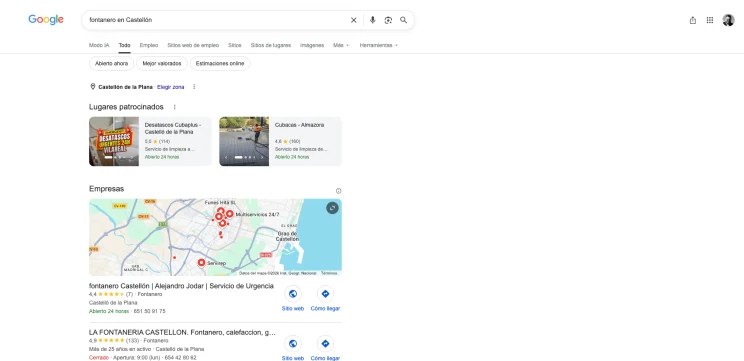Toggle the Mejor valorados filter chip
This screenshot has width=744, height=361.
[x=162, y=63]
